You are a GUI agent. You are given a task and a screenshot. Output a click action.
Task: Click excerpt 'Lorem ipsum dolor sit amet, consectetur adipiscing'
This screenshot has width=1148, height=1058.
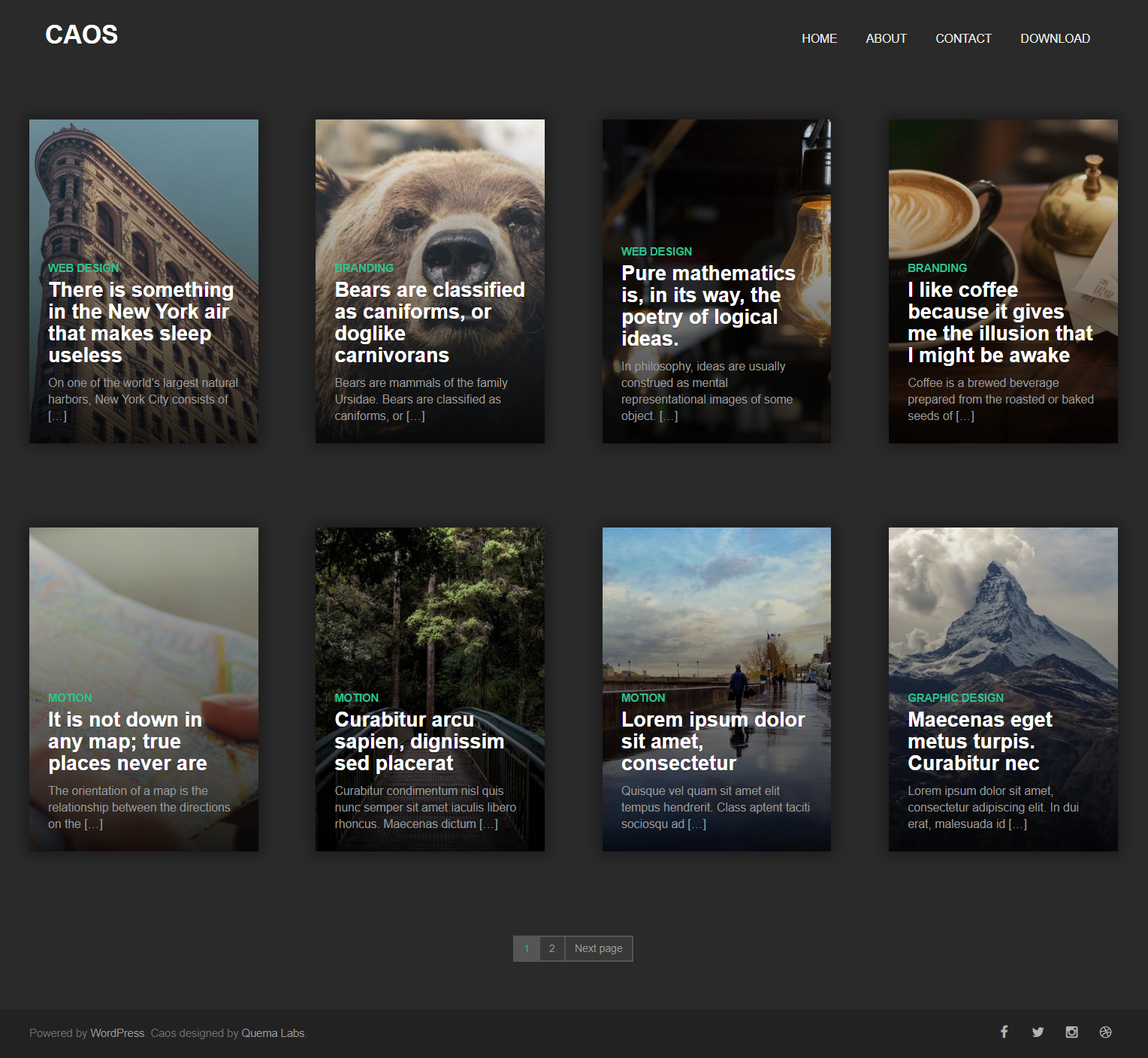point(993,807)
